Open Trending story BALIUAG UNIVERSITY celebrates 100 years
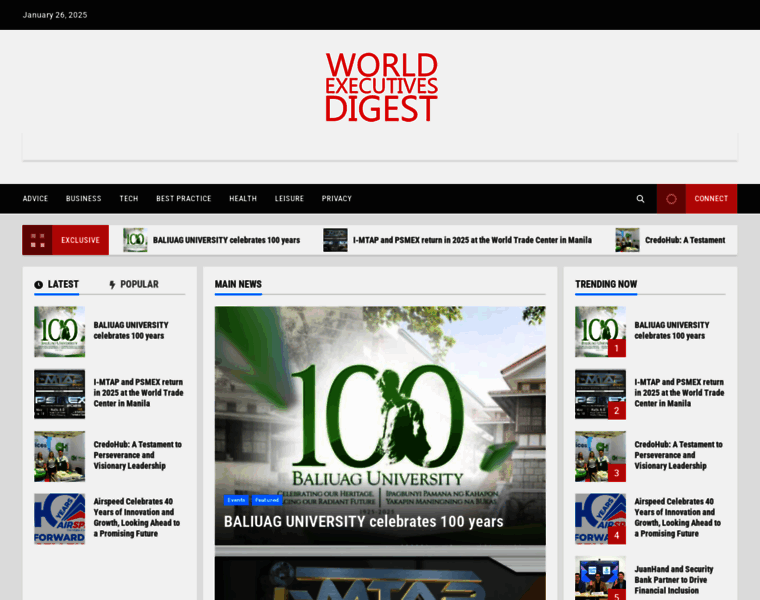The width and height of the screenshot is (760, 600). pos(672,331)
